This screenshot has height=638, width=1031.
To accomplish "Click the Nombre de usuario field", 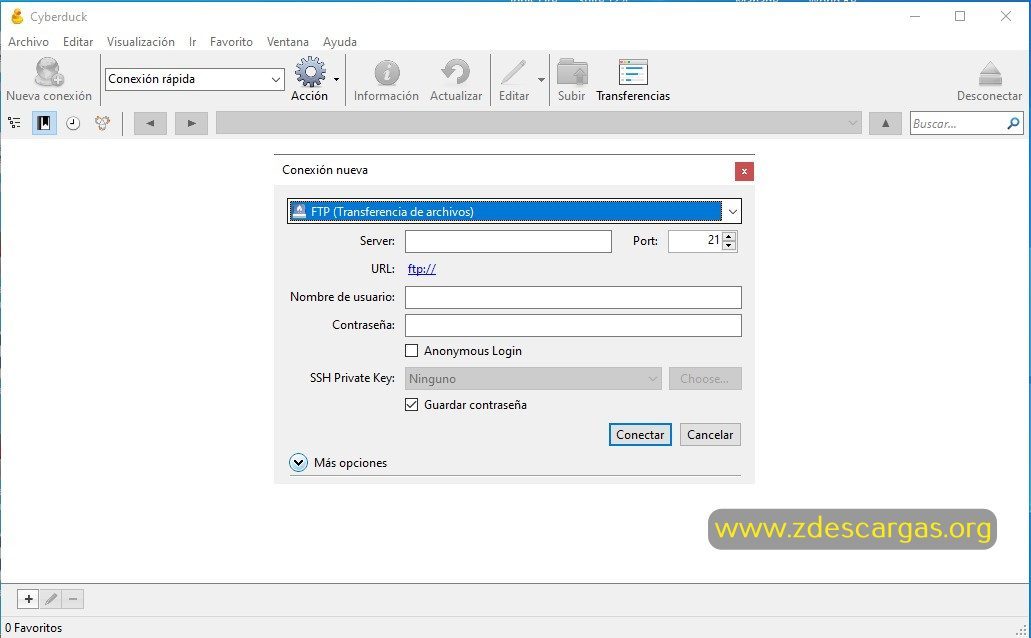I will [573, 297].
